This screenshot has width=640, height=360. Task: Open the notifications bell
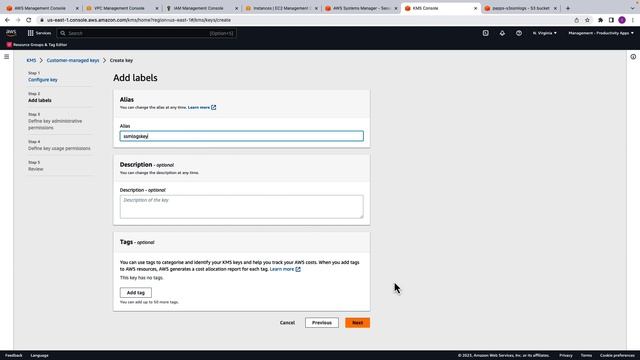point(502,33)
